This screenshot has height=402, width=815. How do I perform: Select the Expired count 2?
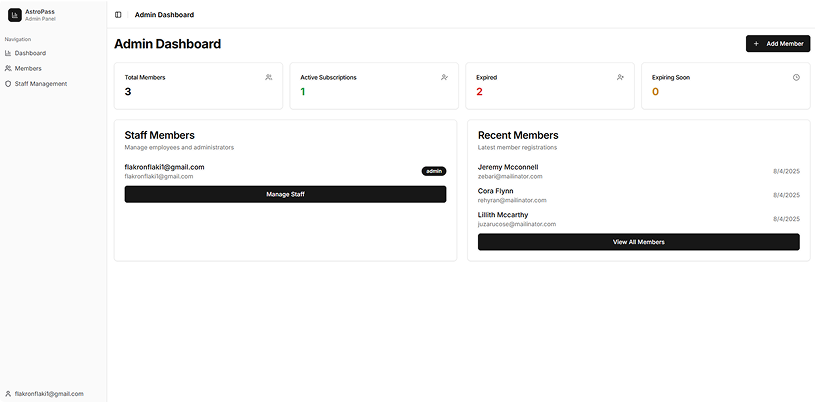[479, 92]
